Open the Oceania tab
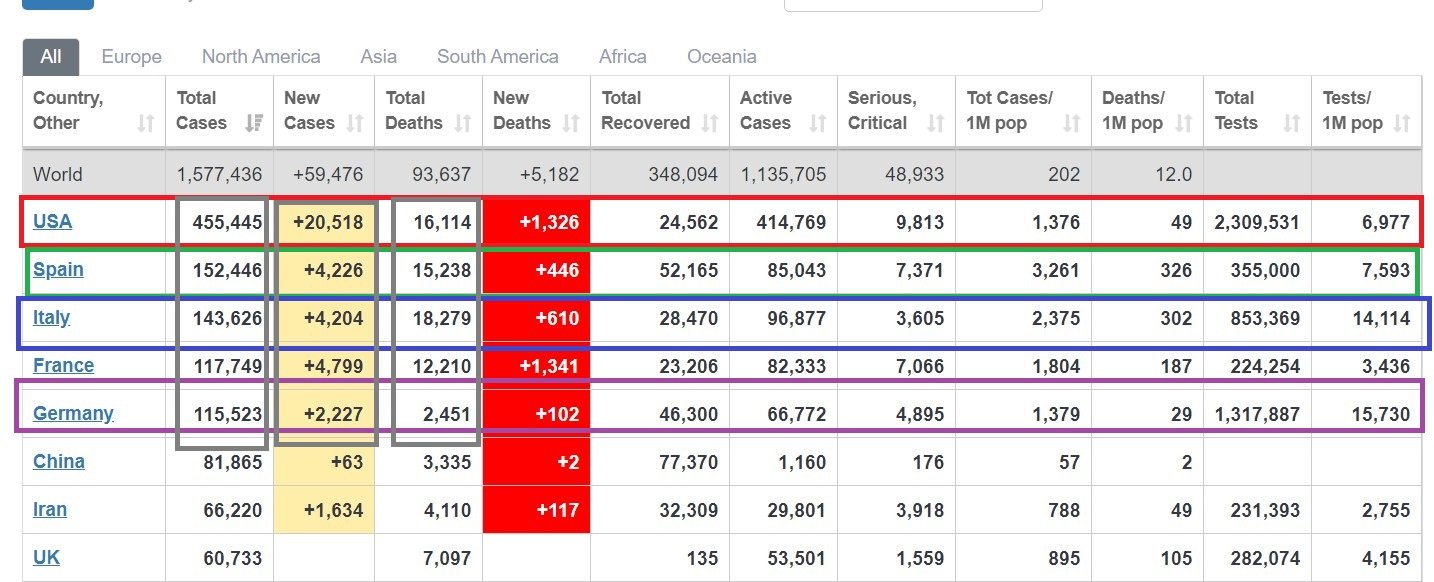The image size is (1434, 582). point(722,57)
